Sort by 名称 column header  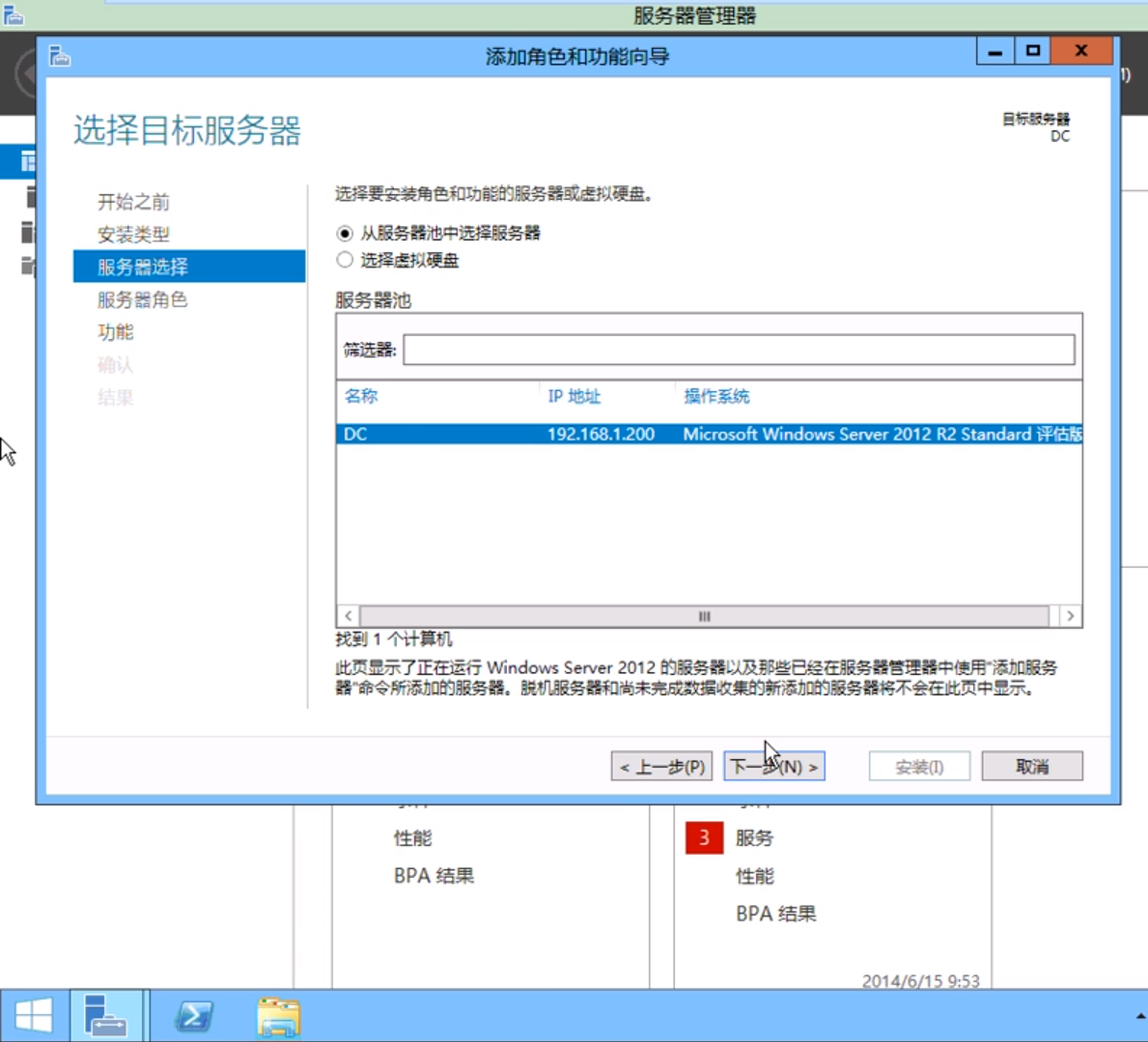pyautogui.click(x=361, y=396)
